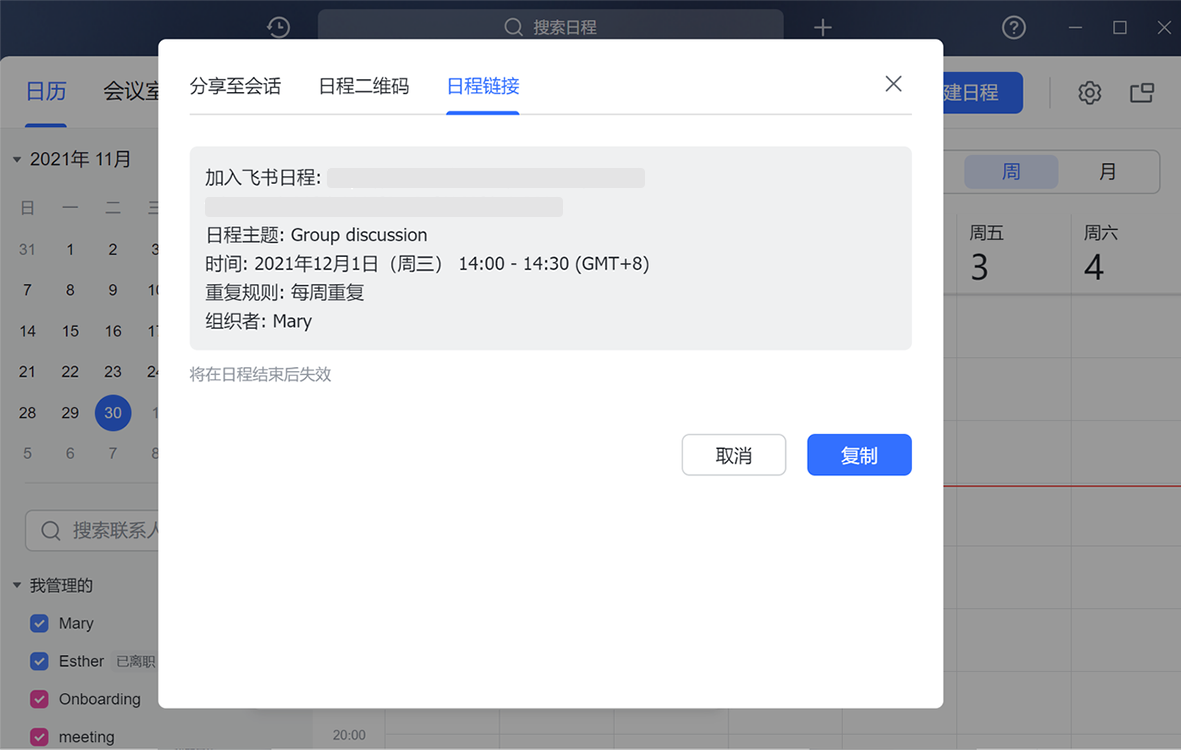
Task: Toggle the Mary calendar checkbox
Action: (39, 623)
